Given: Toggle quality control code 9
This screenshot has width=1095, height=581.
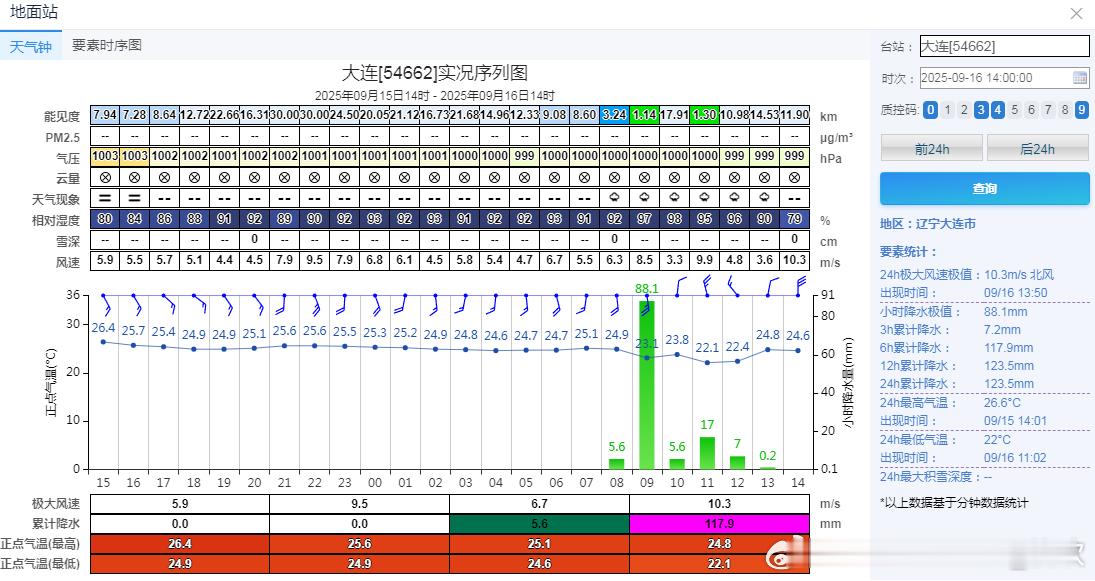Looking at the screenshot, I should pyautogui.click(x=1082, y=110).
